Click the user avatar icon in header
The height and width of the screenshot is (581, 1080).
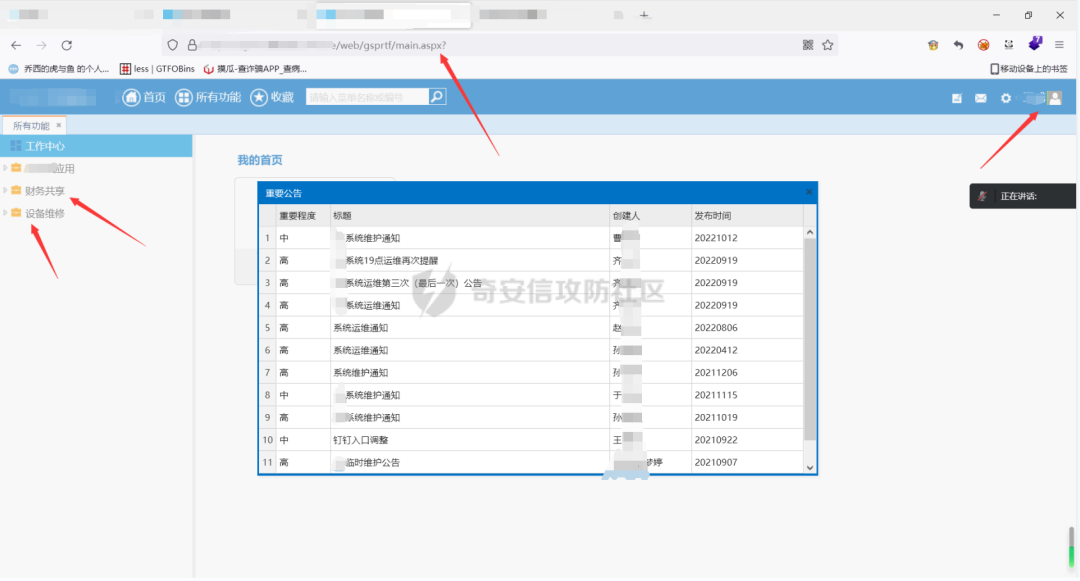[x=1055, y=98]
